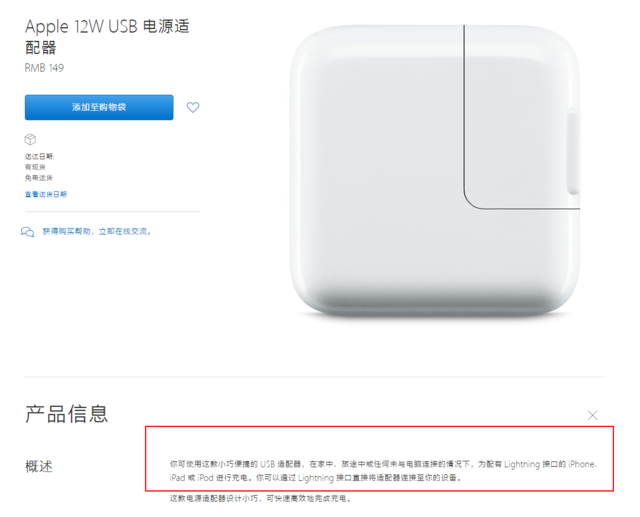Click the sentence 这款电源适配器设计小巧

click(x=260, y=498)
